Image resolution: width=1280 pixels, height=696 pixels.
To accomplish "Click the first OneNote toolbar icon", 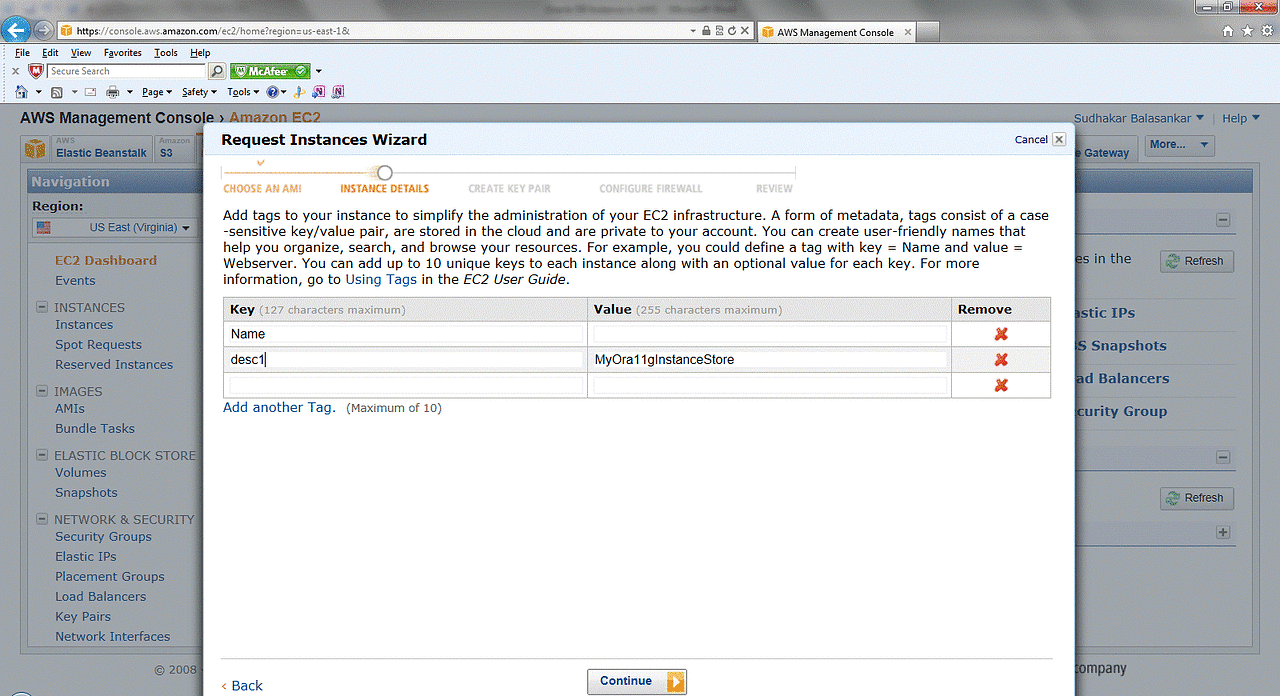I will [x=319, y=92].
